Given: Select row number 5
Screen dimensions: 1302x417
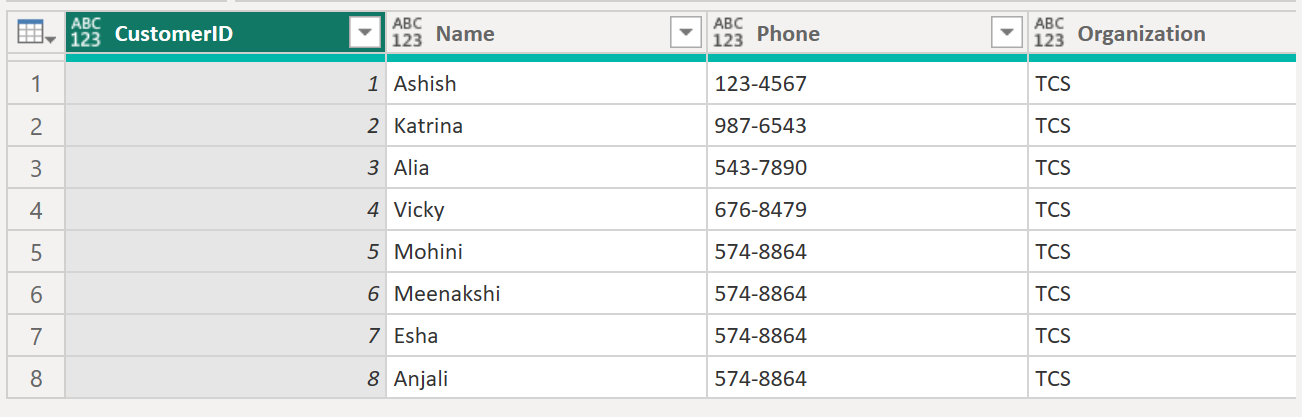Looking at the screenshot, I should [36, 252].
